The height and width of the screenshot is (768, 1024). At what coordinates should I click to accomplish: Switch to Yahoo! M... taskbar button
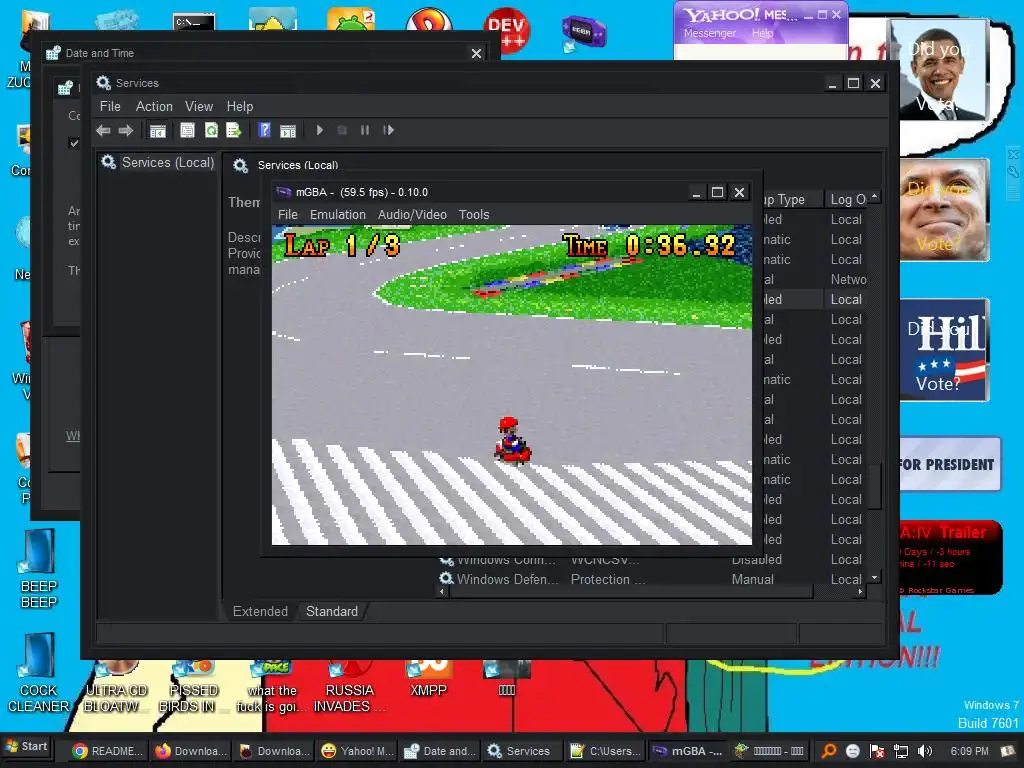coord(357,751)
